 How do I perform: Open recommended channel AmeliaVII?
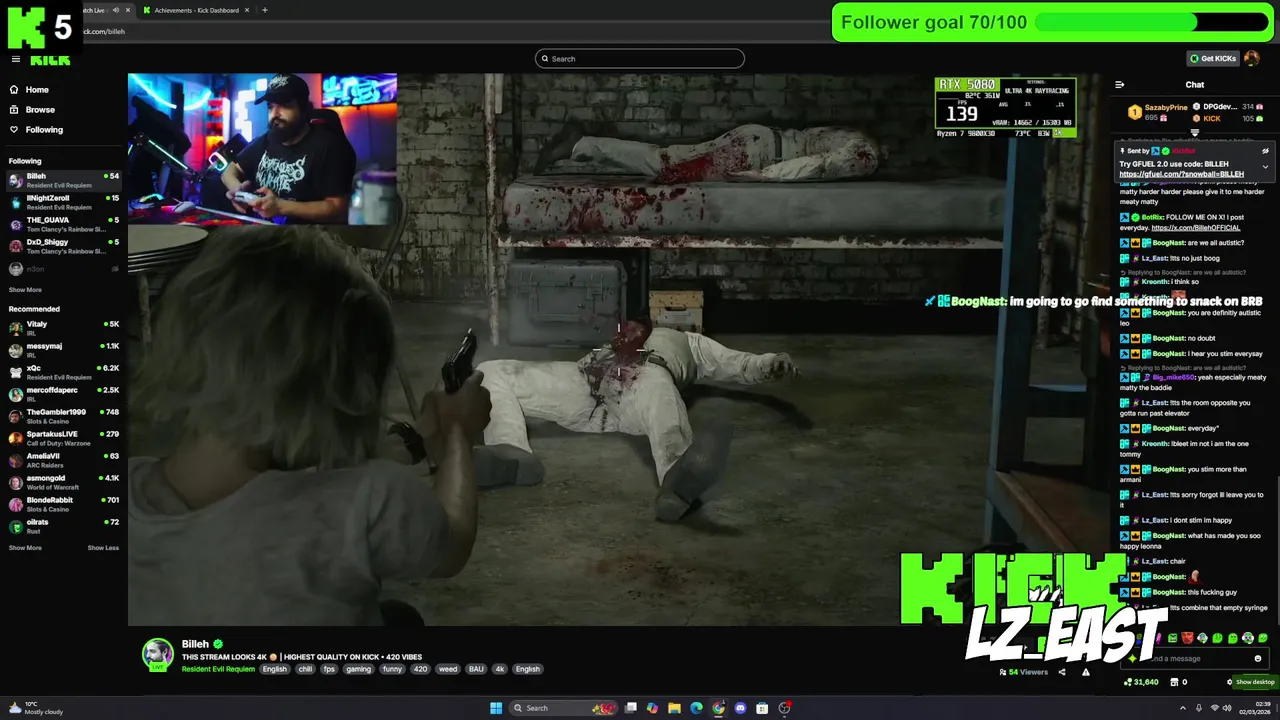[x=63, y=460]
